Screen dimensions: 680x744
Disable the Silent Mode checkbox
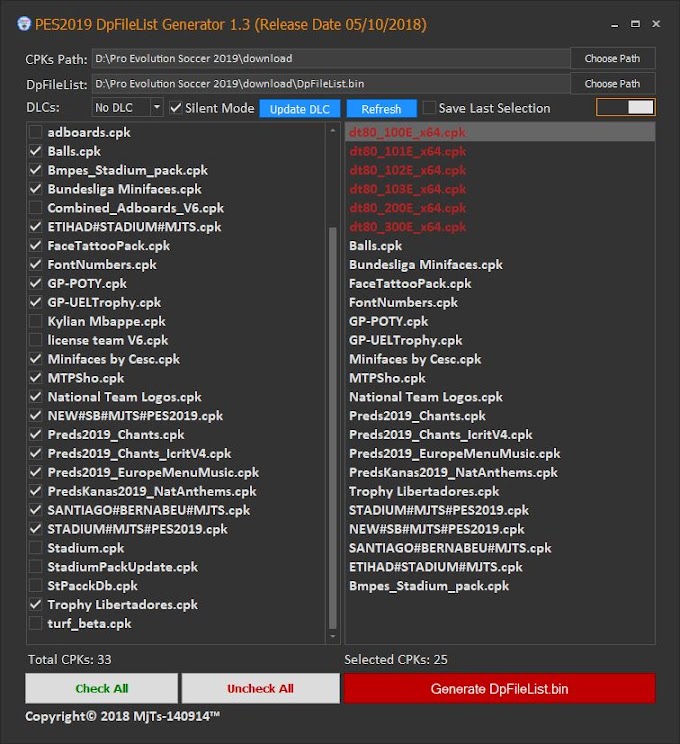coord(176,108)
